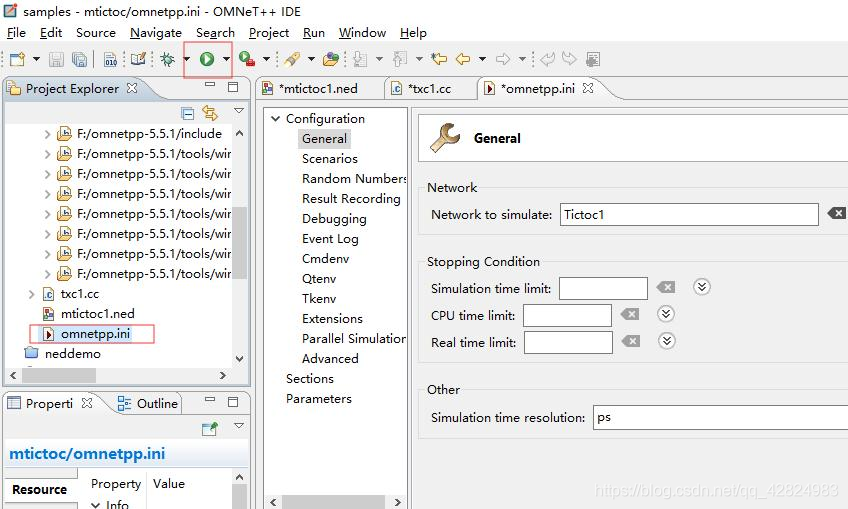Click the Search flashlight icon
This screenshot has height=509, width=848.
[x=292, y=59]
